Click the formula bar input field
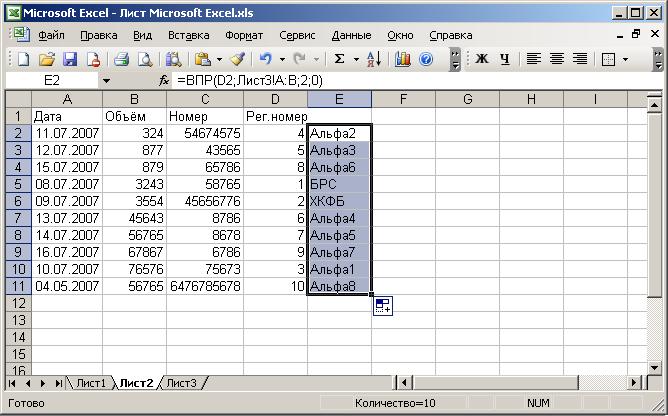This screenshot has height=416, width=668. [x=400, y=80]
